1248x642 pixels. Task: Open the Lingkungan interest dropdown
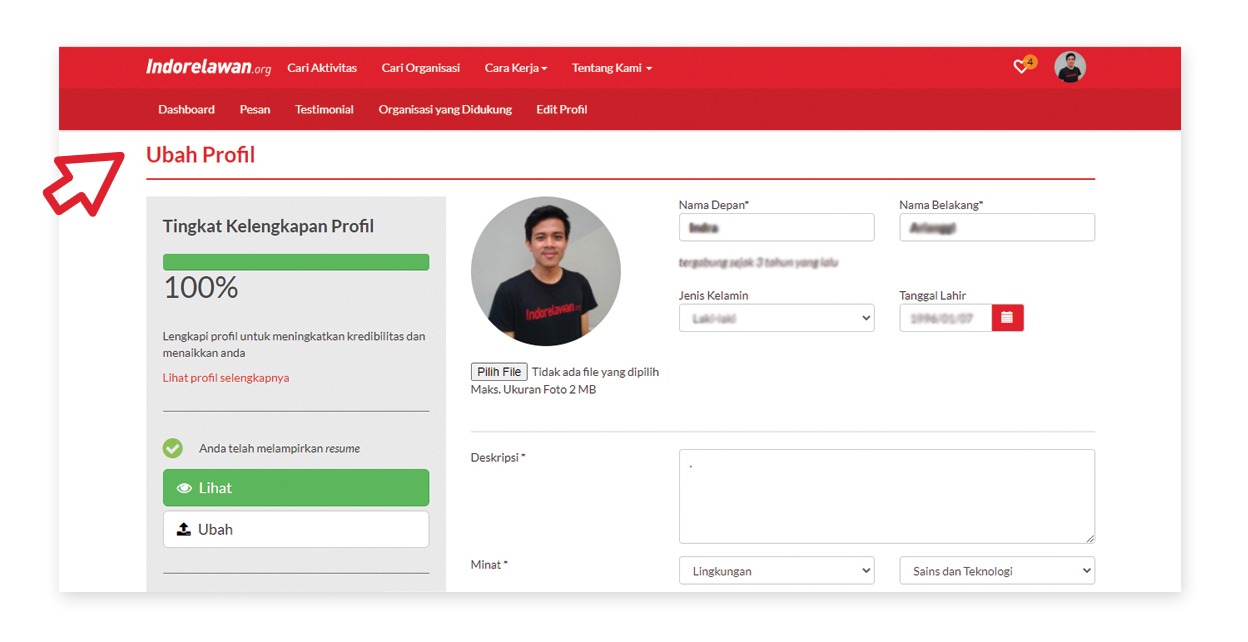776,571
